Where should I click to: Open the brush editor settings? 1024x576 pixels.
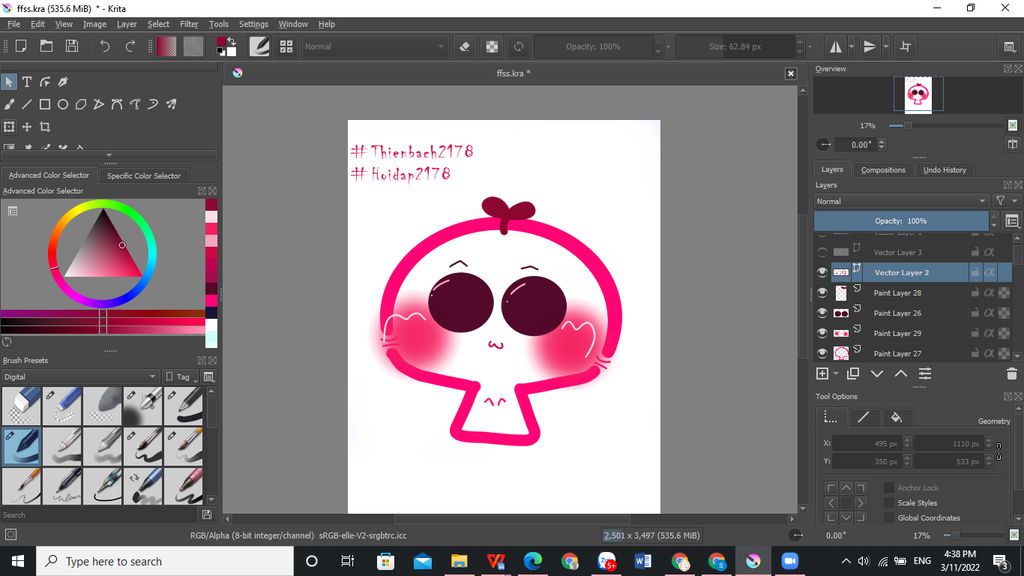259,46
